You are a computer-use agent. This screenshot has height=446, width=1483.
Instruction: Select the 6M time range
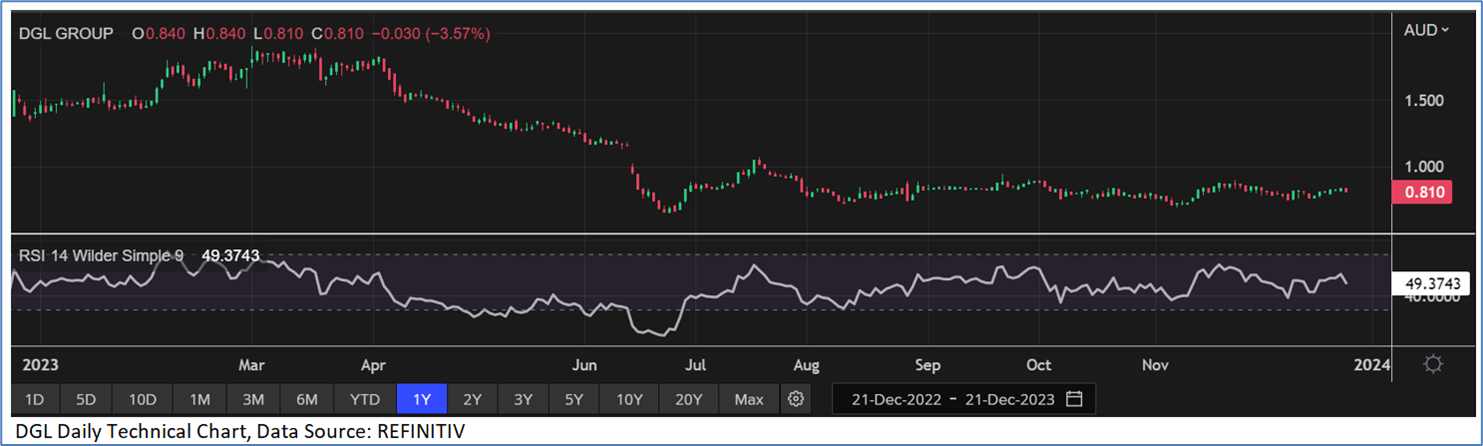click(307, 399)
